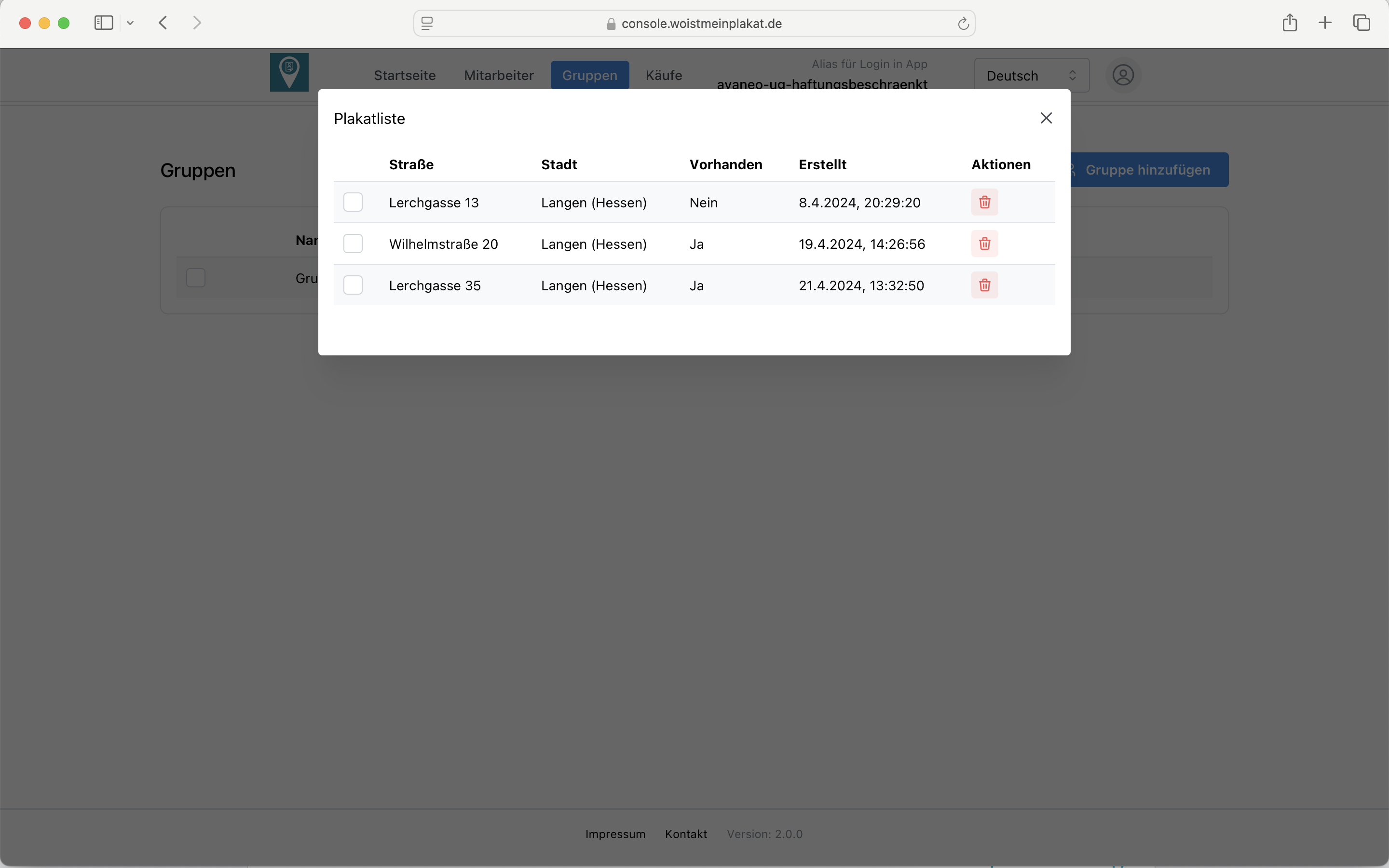Select the Gruppen tab
The height and width of the screenshot is (868, 1389).
coord(589,75)
